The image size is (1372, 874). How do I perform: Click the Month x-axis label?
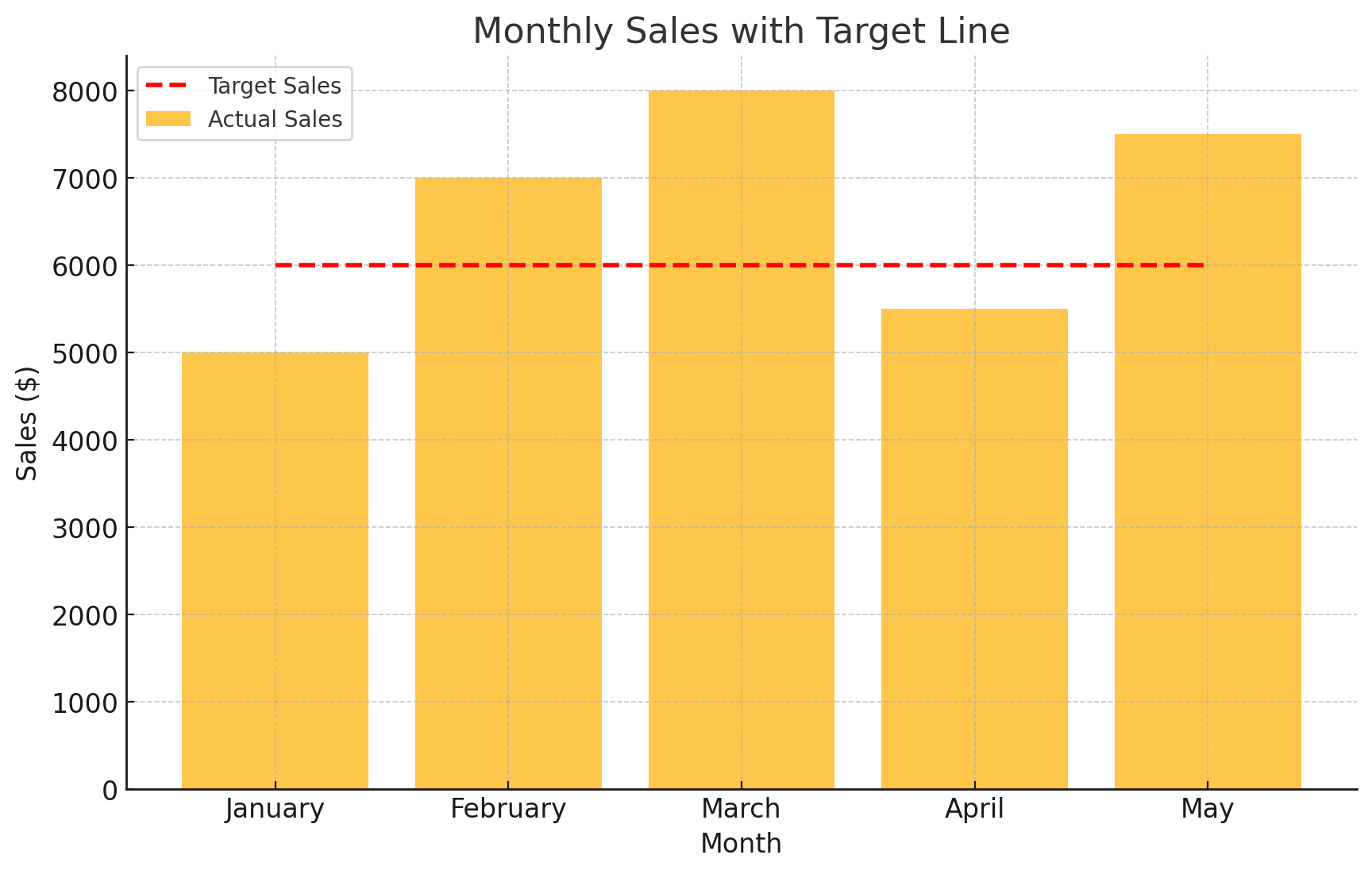coord(741,844)
